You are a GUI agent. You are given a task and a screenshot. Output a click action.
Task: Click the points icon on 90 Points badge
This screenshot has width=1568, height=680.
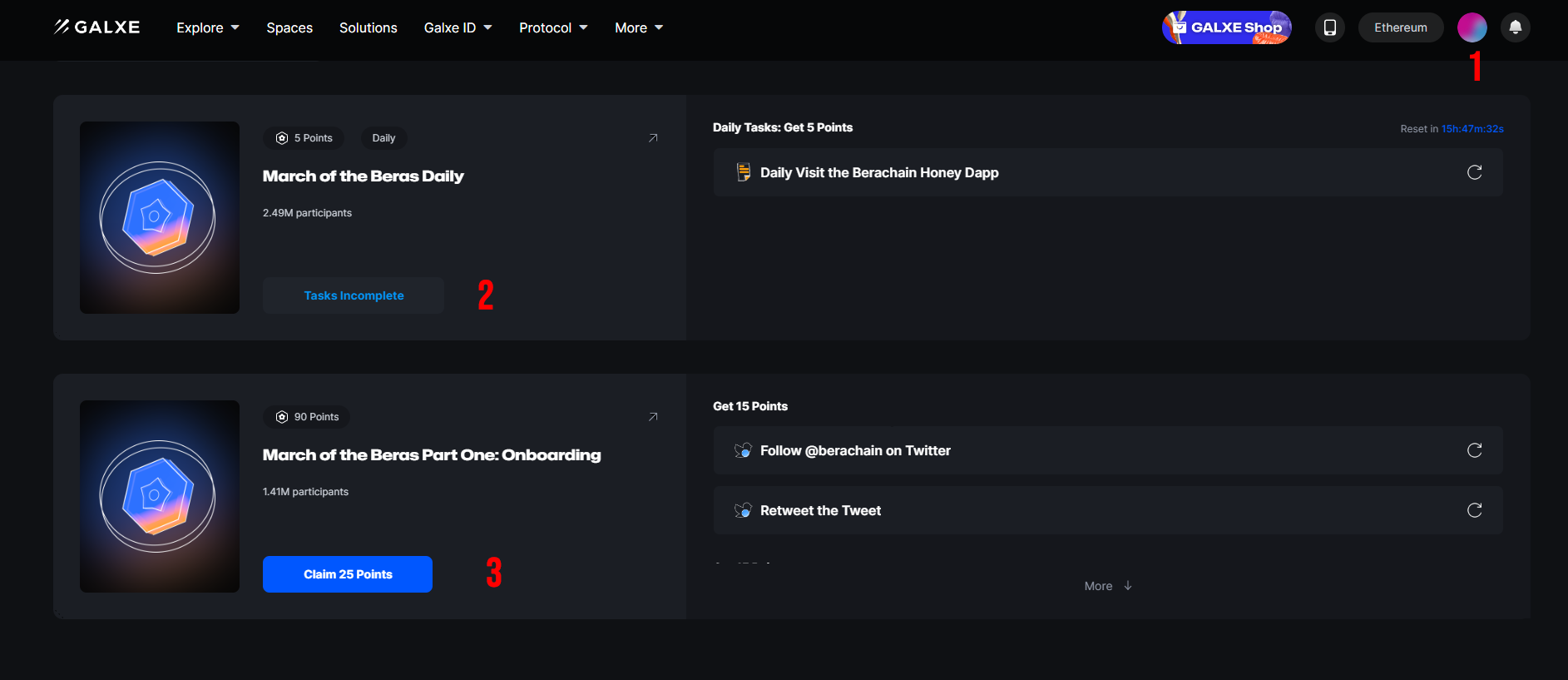click(282, 417)
